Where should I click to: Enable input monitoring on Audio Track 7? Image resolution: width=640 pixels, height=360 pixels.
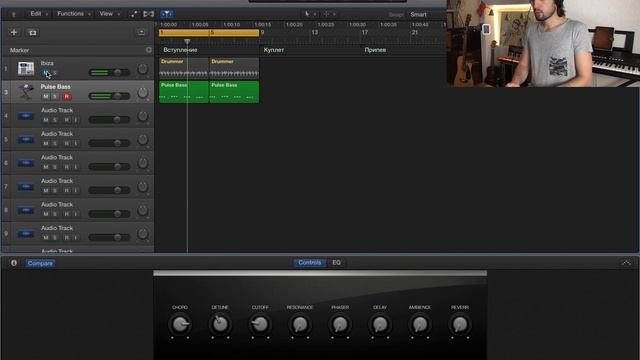[x=76, y=191]
